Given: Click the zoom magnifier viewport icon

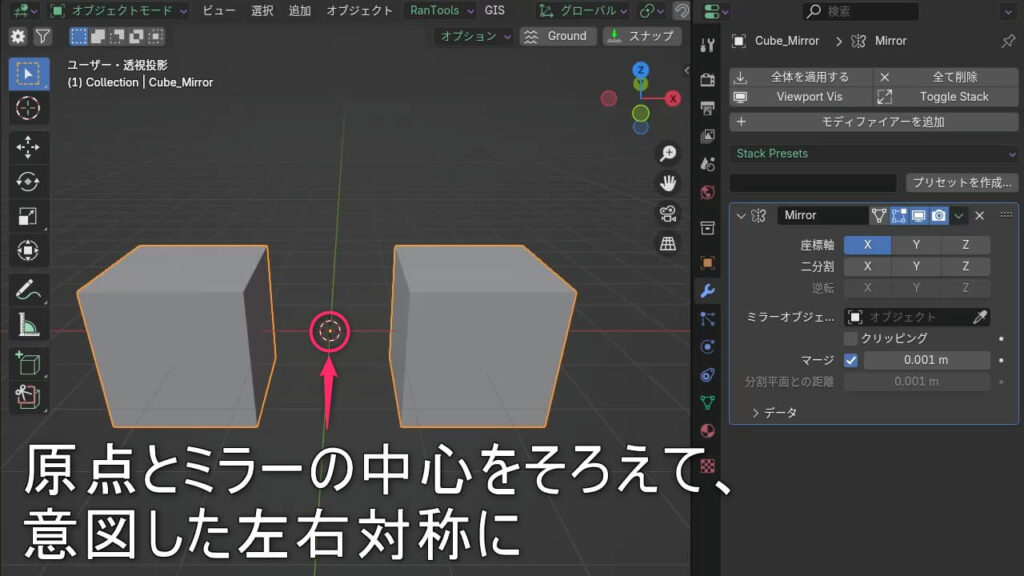Looking at the screenshot, I should point(668,154).
